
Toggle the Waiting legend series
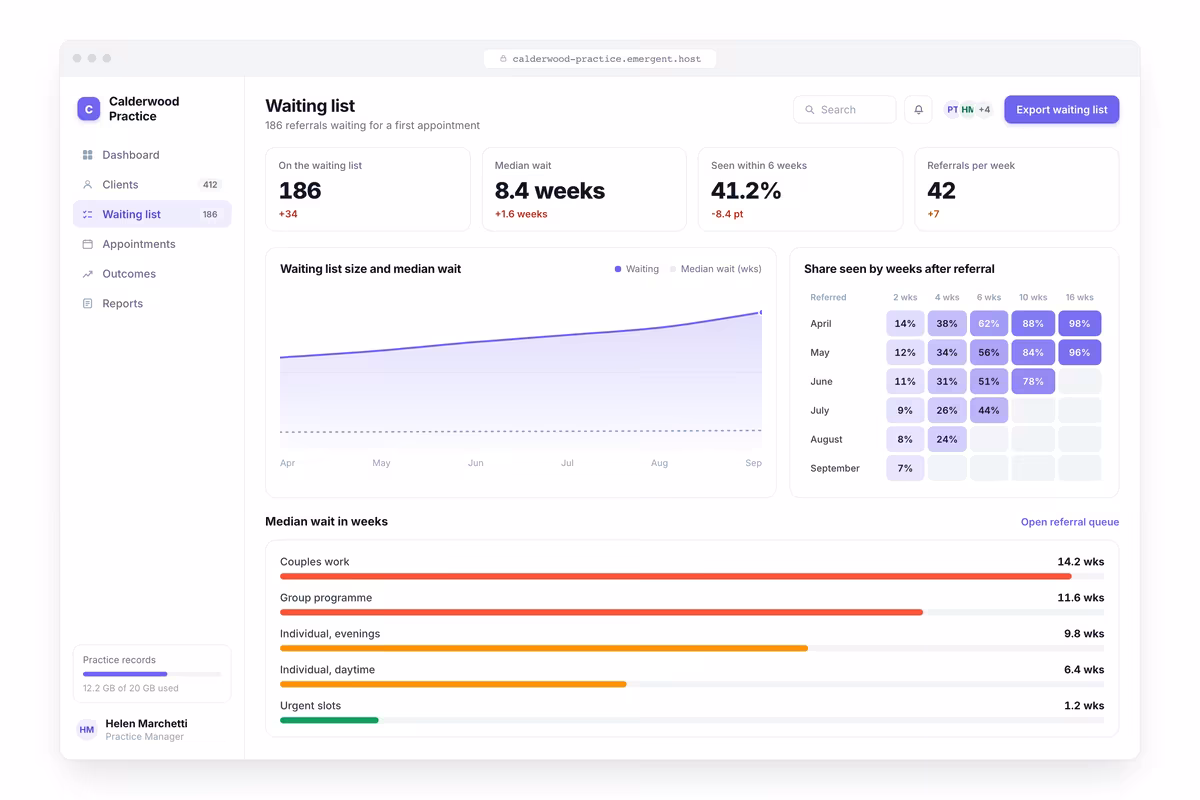pos(637,269)
